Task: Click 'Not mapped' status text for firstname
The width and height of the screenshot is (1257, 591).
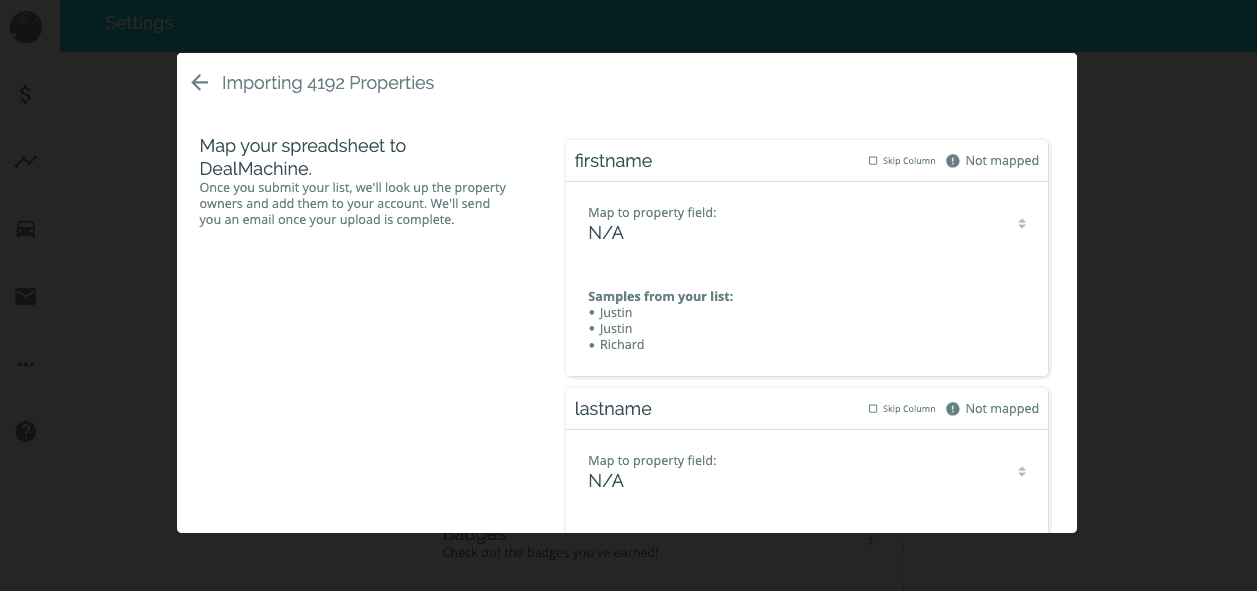Action: (x=1002, y=161)
